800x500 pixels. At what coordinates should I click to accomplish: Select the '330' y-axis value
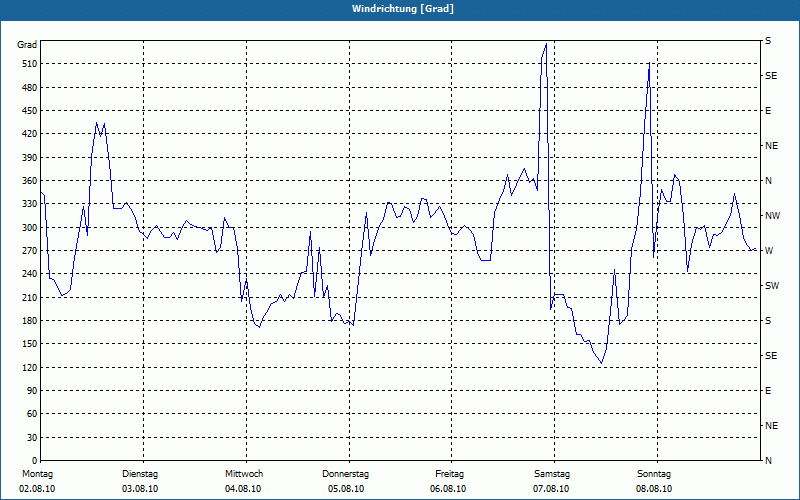(x=30, y=204)
